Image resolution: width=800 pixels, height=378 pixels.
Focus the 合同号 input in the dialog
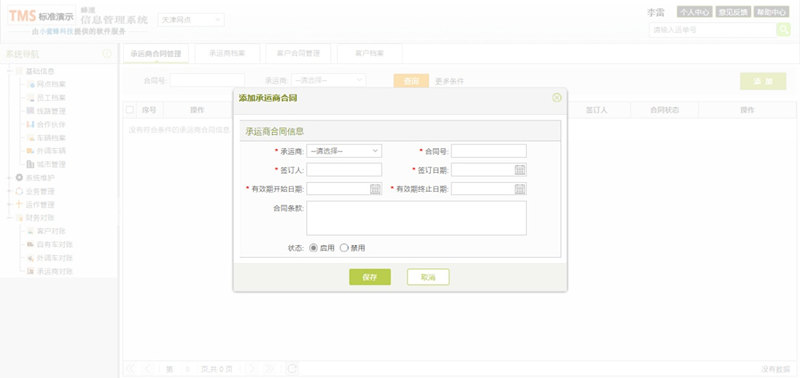coord(489,151)
